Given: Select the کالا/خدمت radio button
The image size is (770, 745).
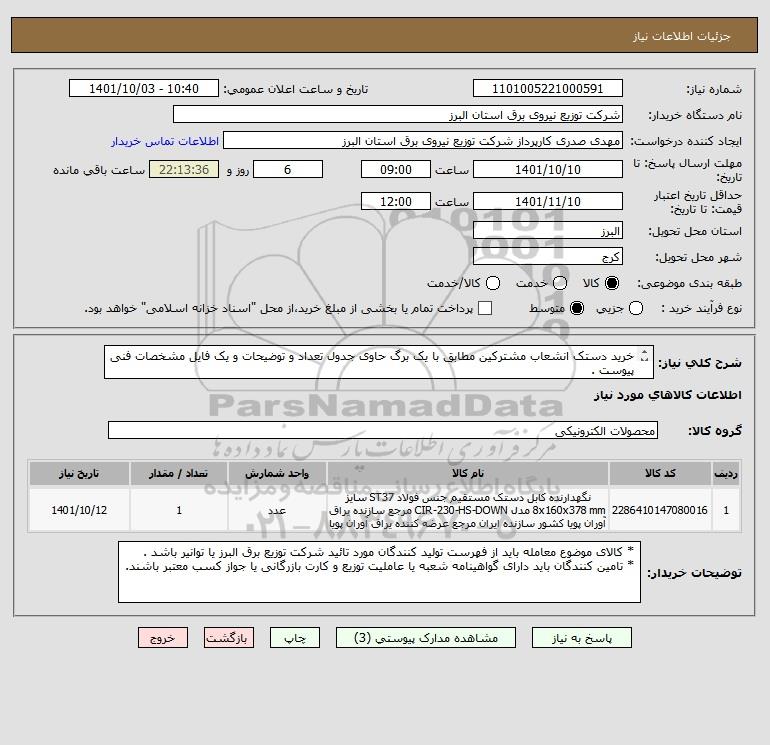Looking at the screenshot, I should [493, 283].
